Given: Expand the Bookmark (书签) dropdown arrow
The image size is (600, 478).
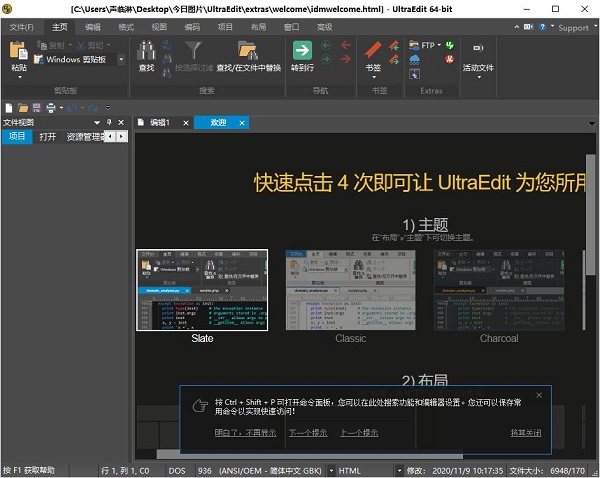Looking at the screenshot, I should [x=373, y=77].
